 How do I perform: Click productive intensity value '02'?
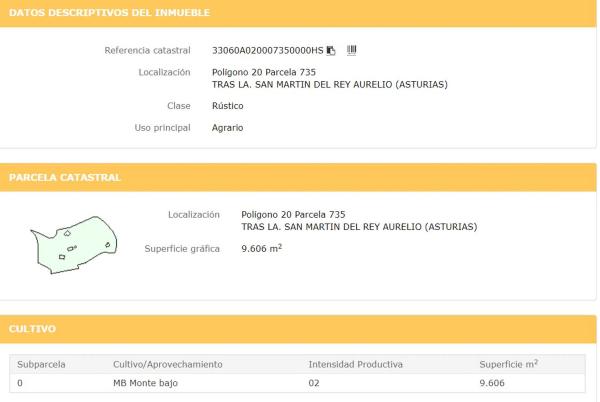[x=315, y=383]
